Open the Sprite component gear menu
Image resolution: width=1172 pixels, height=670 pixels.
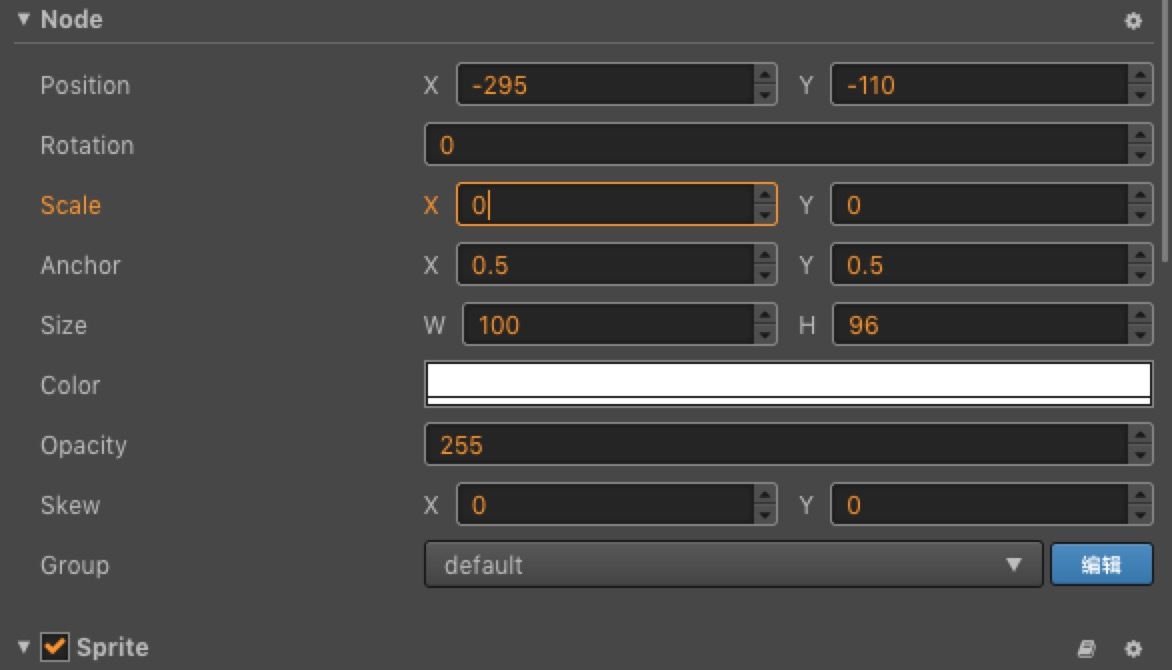[1133, 649]
